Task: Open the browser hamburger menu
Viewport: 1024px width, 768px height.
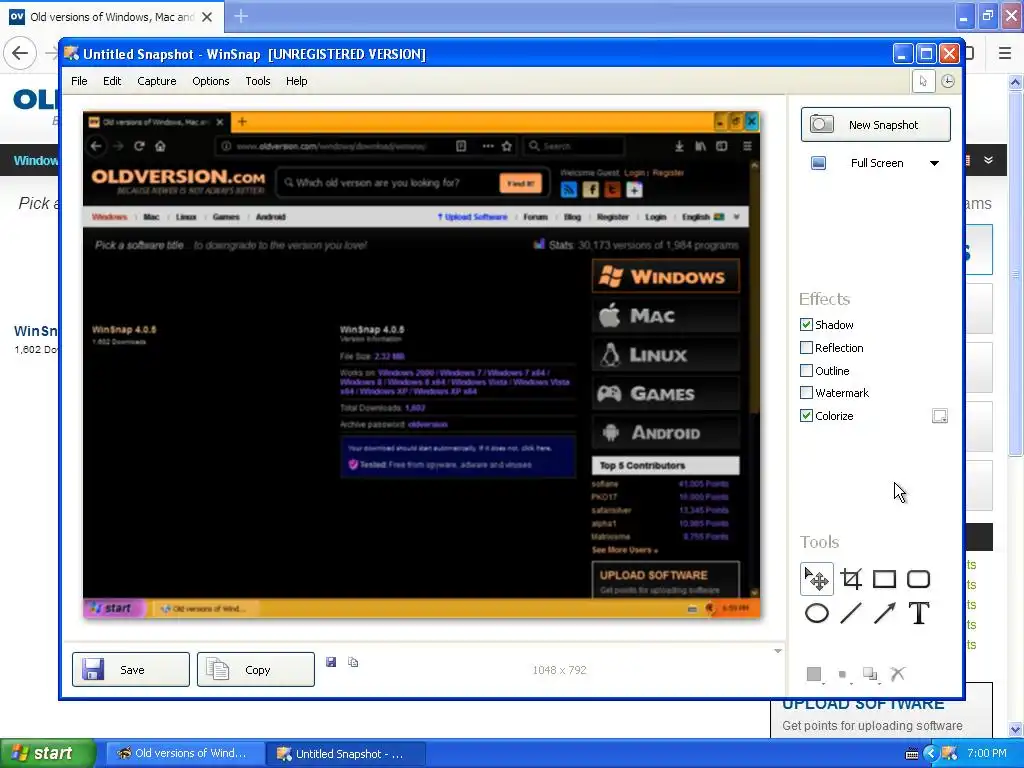Action: click(x=1005, y=53)
